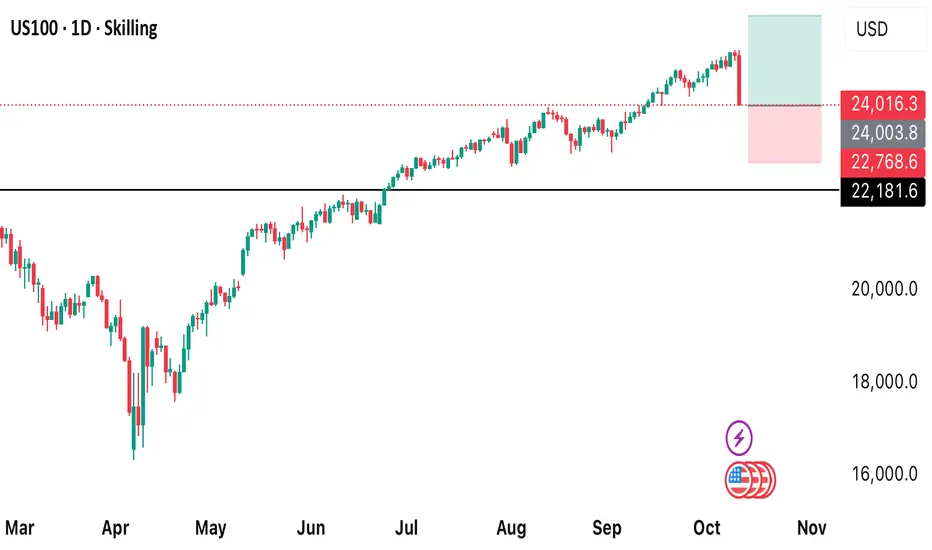Click the purple lightning bolt event icon
Screen dimensions: 932x550
click(739, 437)
